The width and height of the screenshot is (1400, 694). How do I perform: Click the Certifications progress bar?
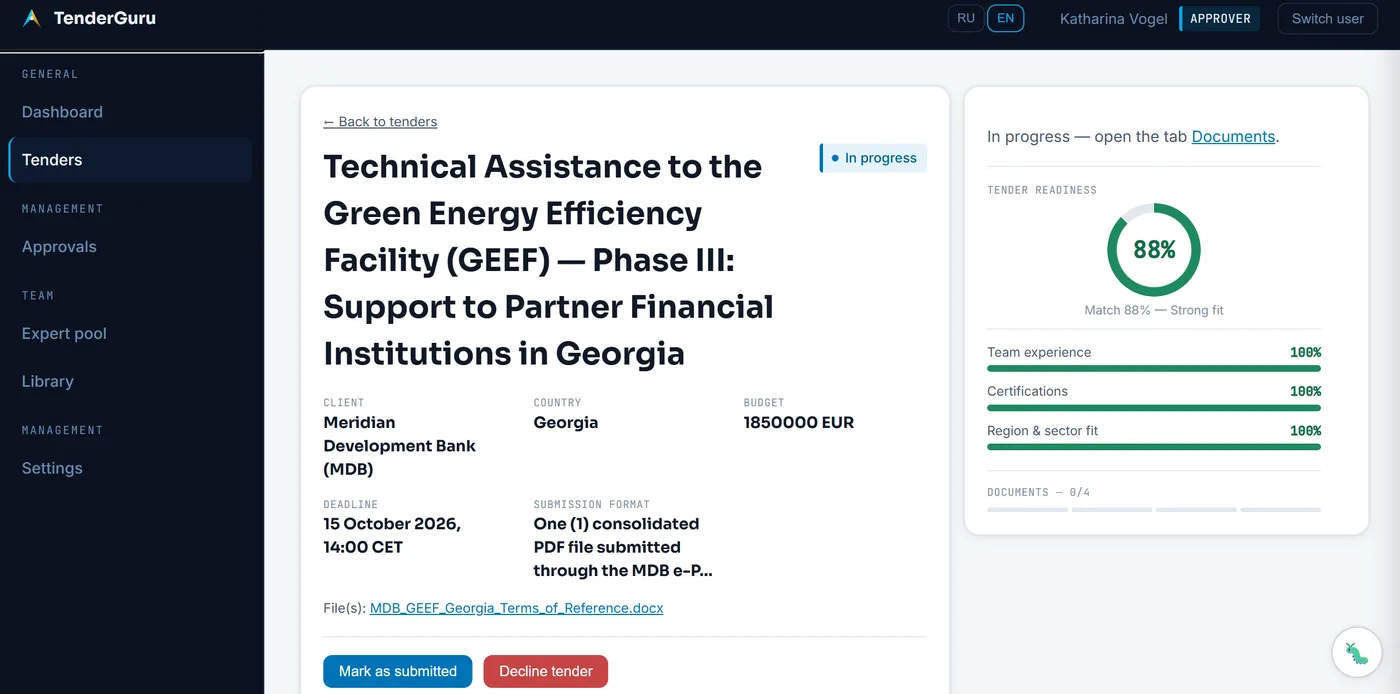point(1154,407)
